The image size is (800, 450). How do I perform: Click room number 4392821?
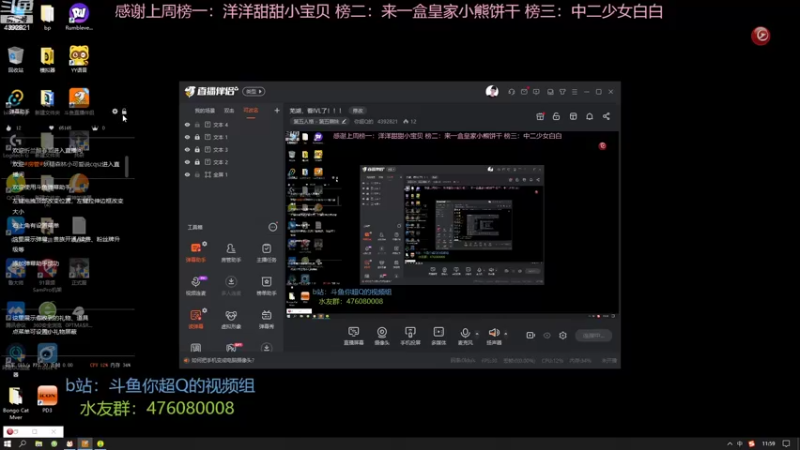tap(387, 121)
